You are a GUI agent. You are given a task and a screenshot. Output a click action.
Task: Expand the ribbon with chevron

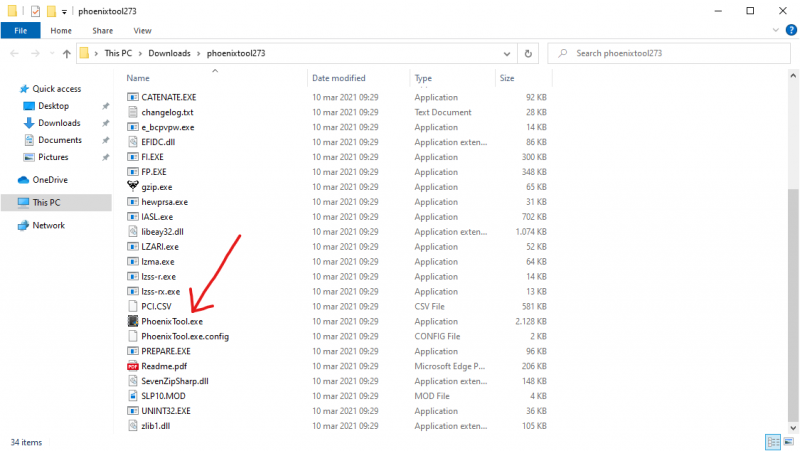click(776, 30)
